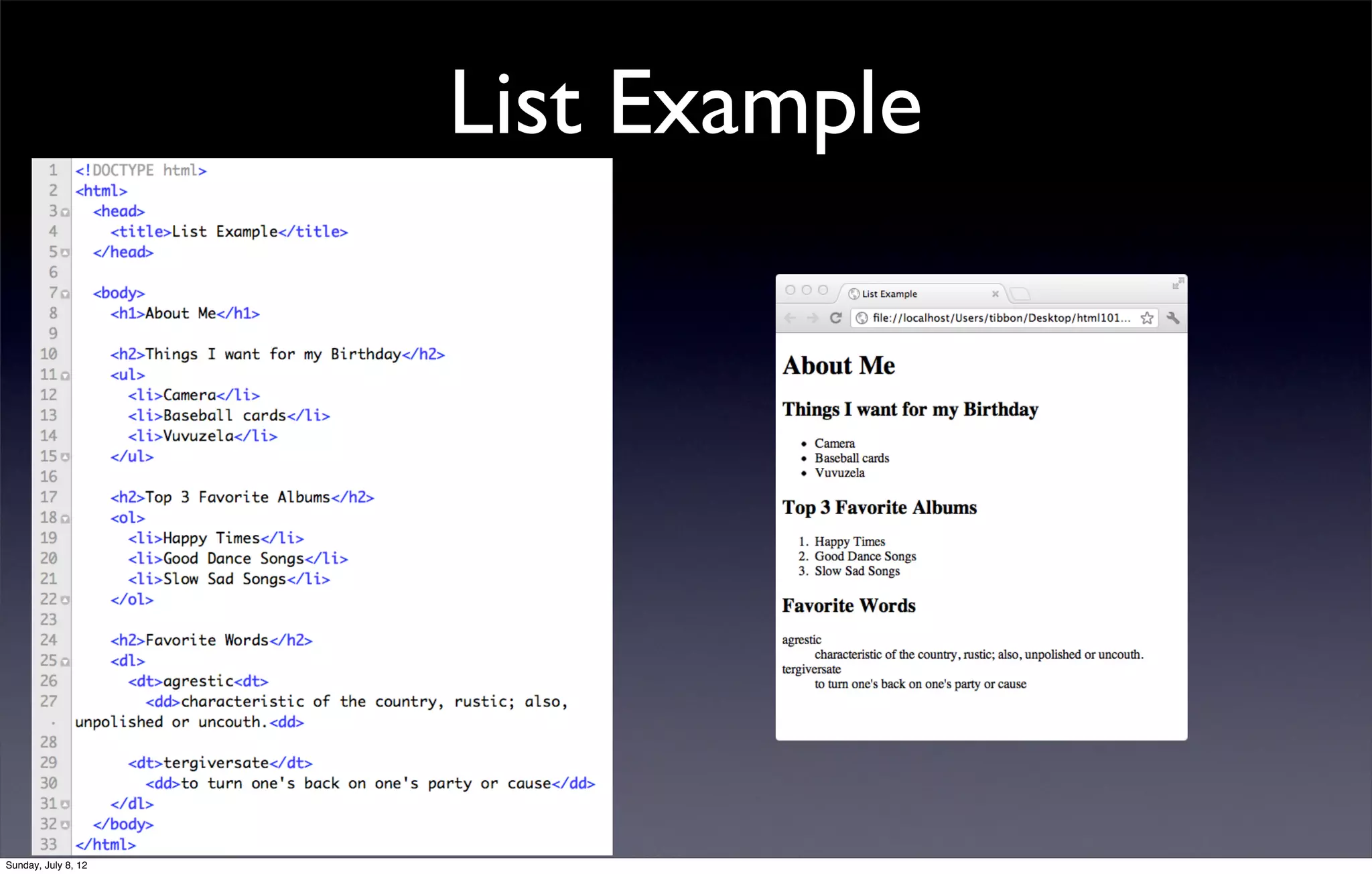Click the fold marker on line 5
The height and width of the screenshot is (874, 1372).
point(65,253)
